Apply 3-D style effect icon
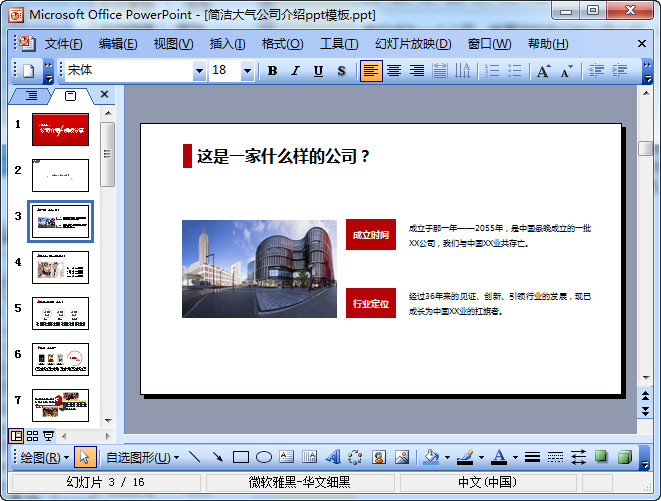The height and width of the screenshot is (501, 661). (x=624, y=457)
